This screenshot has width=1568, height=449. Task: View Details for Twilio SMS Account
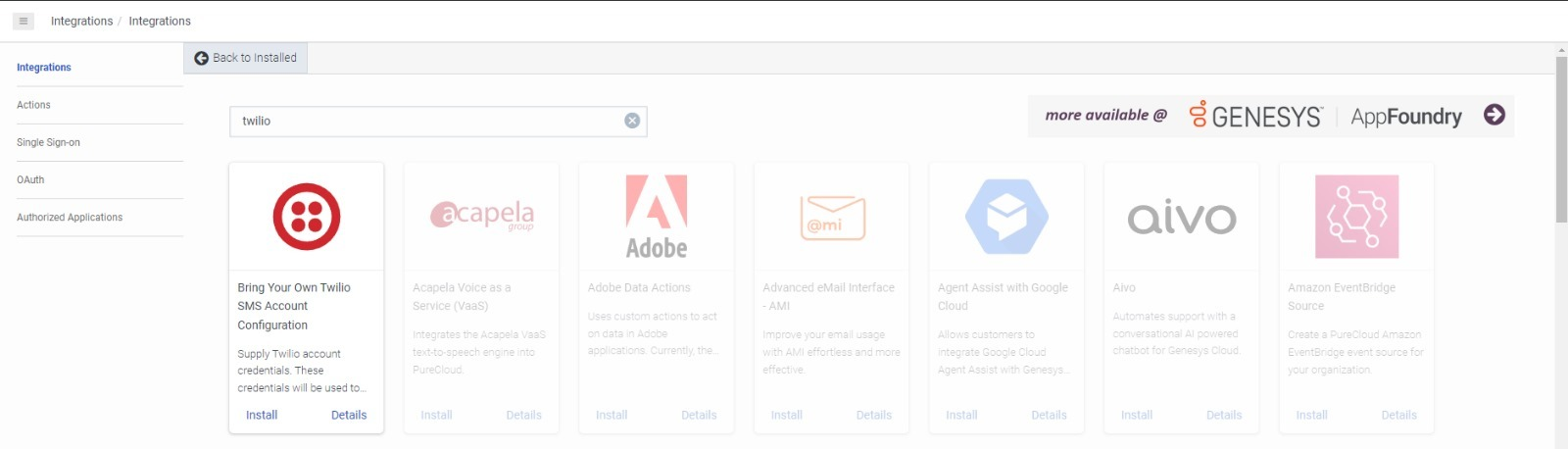coord(349,415)
